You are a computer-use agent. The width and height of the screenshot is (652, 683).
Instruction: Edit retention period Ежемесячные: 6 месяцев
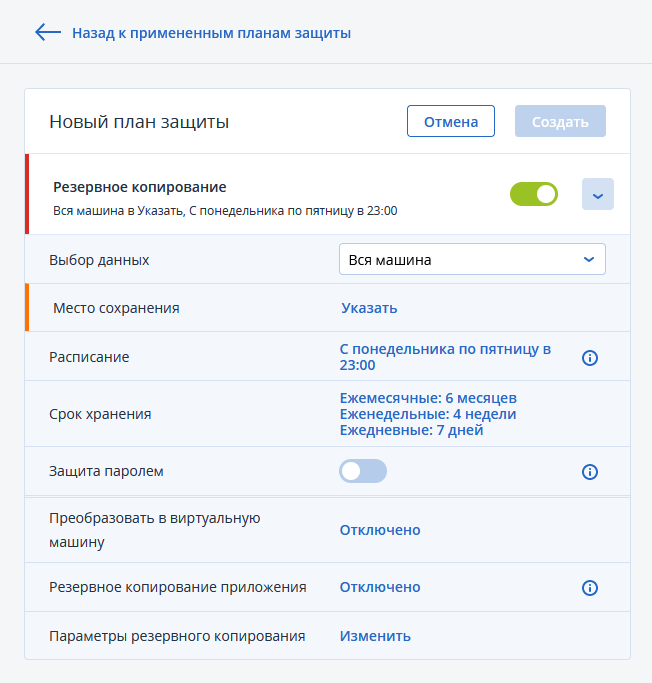[x=428, y=398]
